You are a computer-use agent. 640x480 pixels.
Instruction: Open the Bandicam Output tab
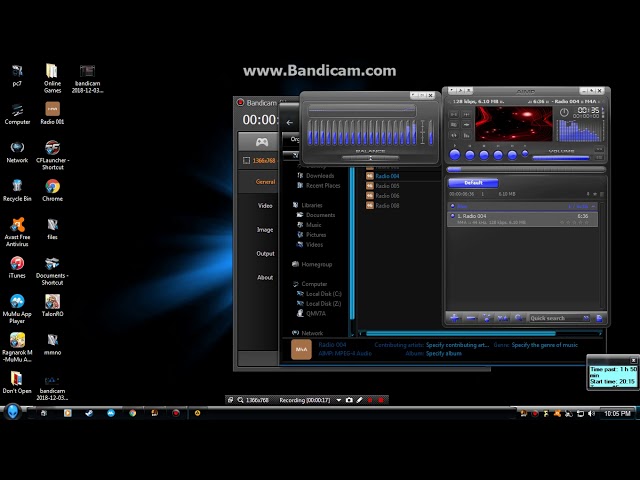(265, 253)
